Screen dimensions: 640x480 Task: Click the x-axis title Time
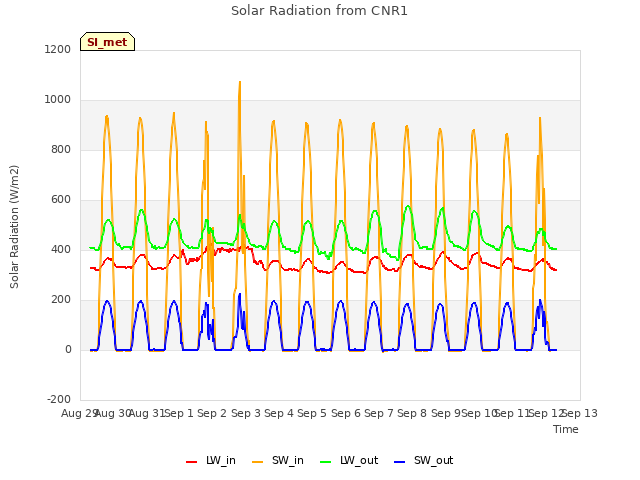pyautogui.click(x=566, y=429)
